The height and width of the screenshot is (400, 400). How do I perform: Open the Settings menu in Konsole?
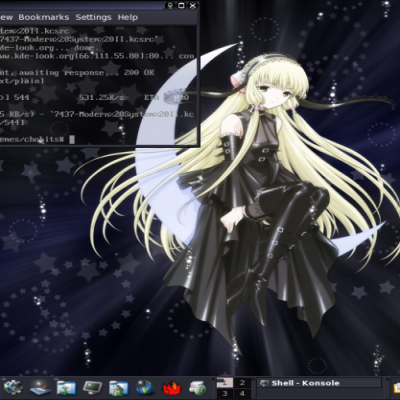(x=93, y=17)
